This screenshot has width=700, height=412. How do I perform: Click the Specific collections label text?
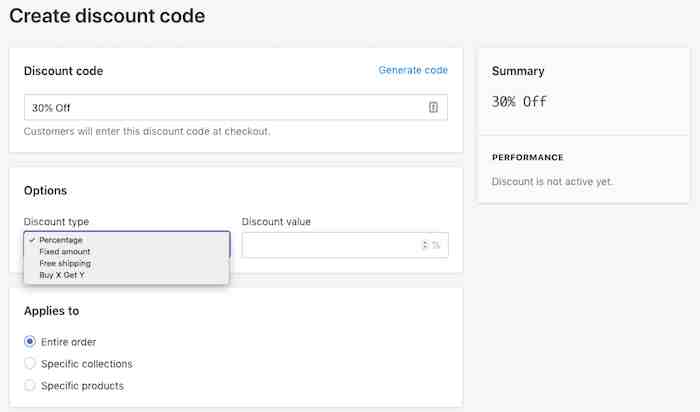pyautogui.click(x=87, y=364)
